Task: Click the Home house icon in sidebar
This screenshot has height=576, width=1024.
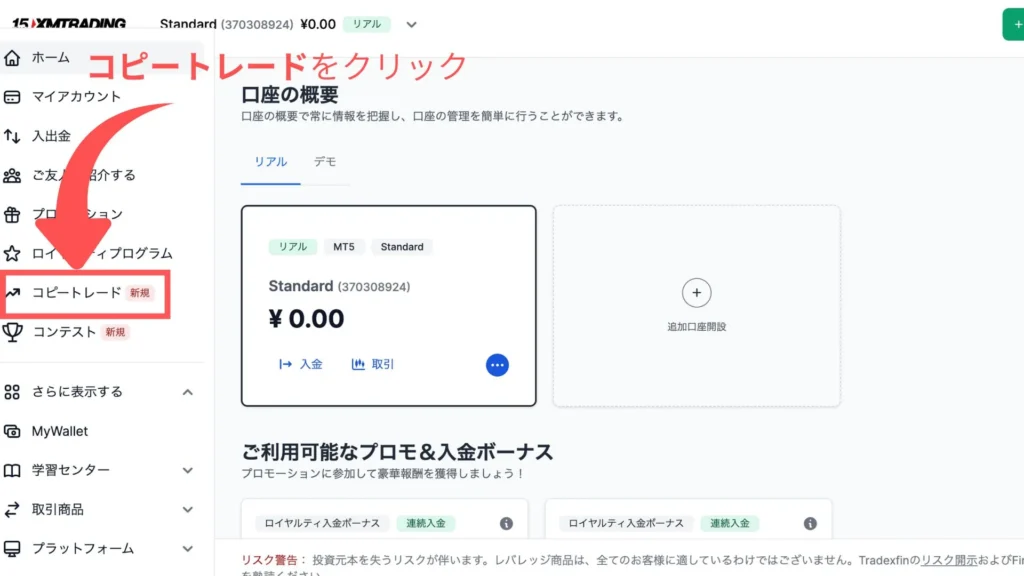Action: pyautogui.click(x=13, y=57)
